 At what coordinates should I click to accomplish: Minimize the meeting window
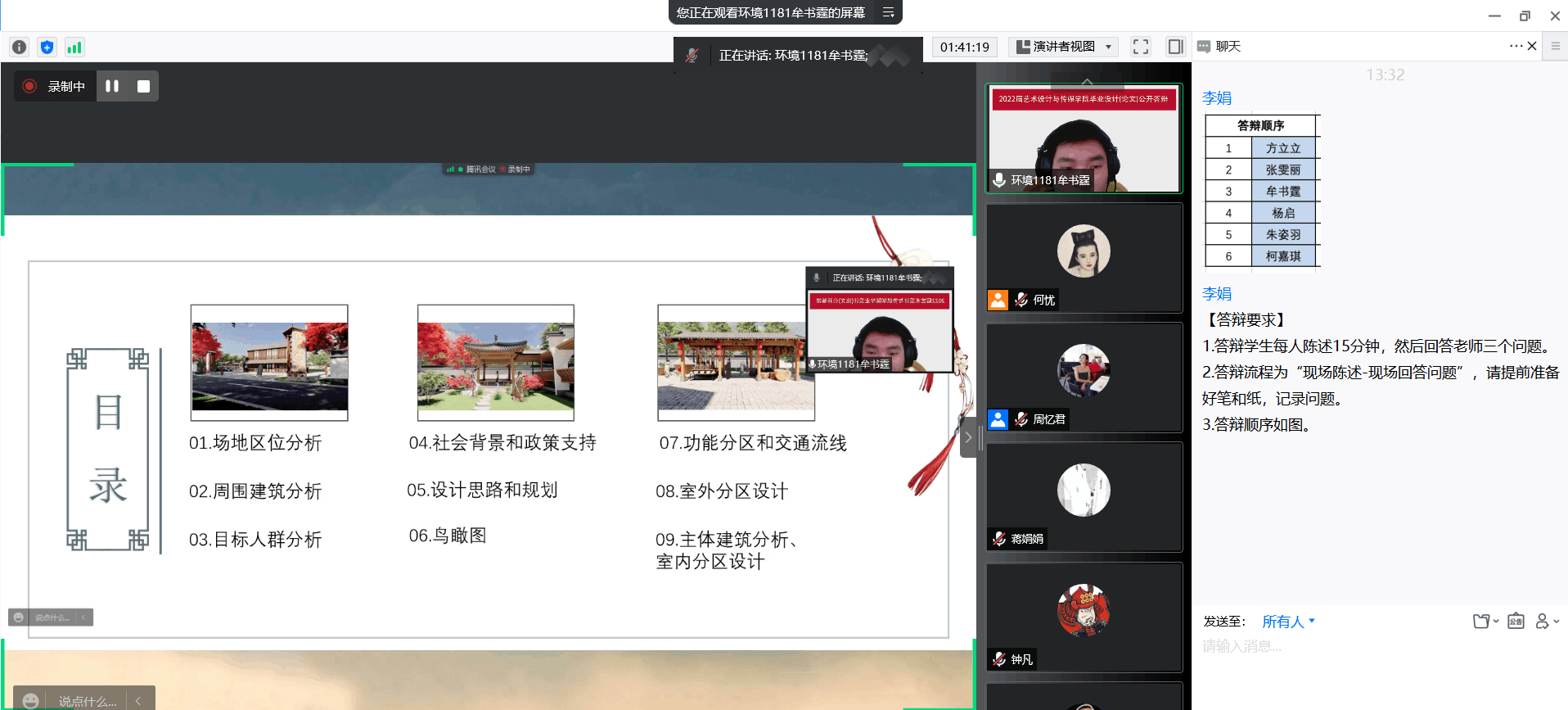(1494, 16)
